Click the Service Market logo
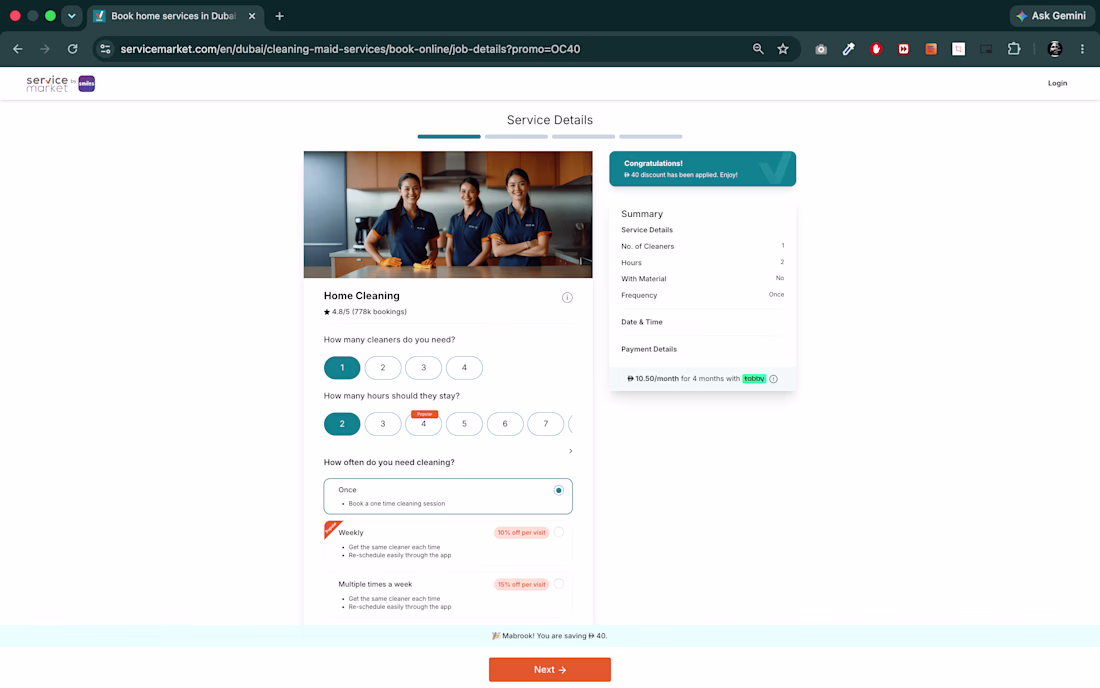This screenshot has height=688, width=1100. (x=60, y=83)
